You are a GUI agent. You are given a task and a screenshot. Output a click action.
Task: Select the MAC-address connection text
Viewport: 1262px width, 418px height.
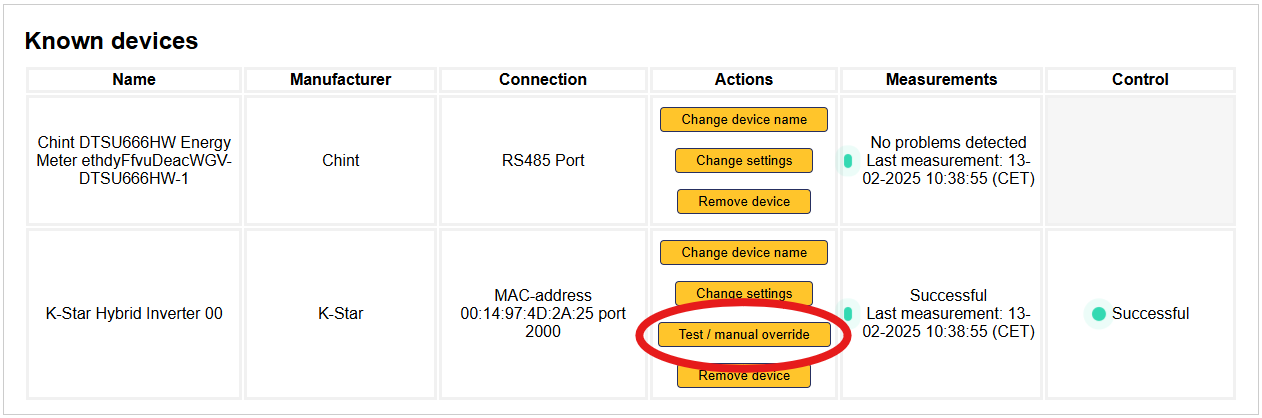point(543,313)
